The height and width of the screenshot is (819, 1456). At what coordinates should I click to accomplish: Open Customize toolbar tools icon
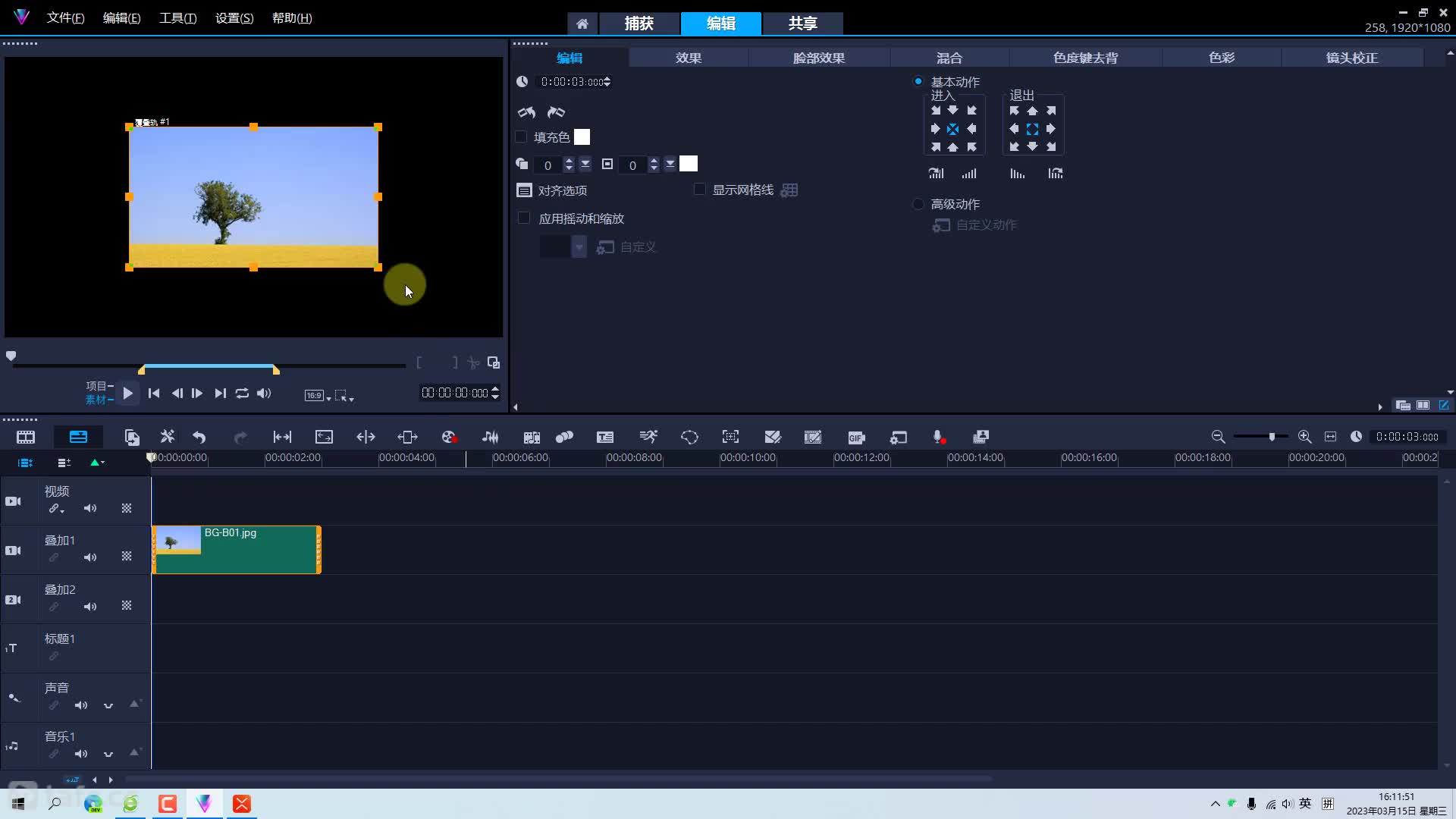click(x=168, y=437)
